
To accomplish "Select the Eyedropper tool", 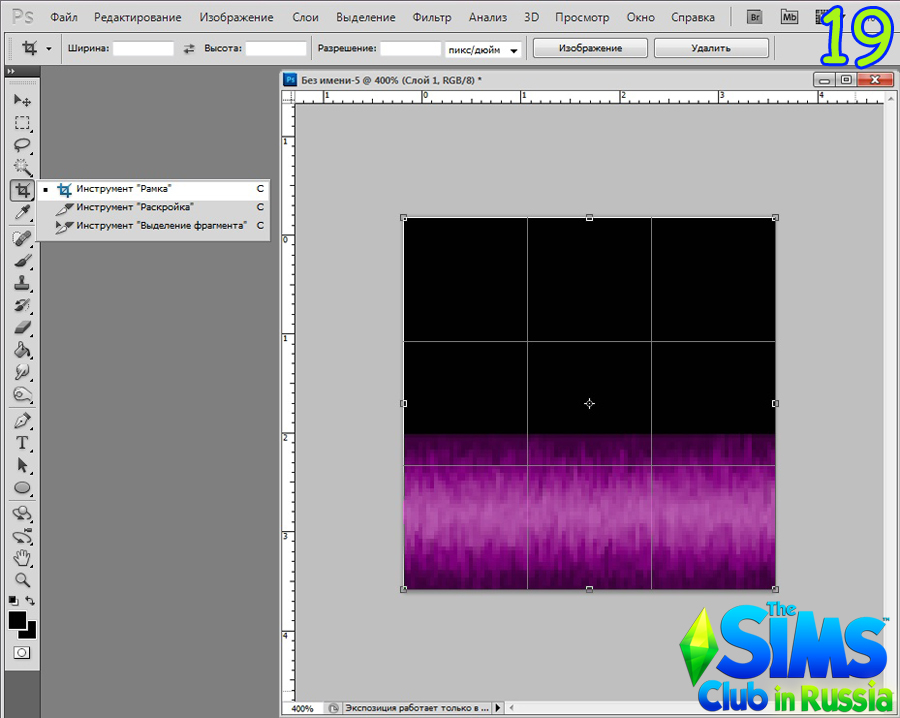I will (x=21, y=213).
